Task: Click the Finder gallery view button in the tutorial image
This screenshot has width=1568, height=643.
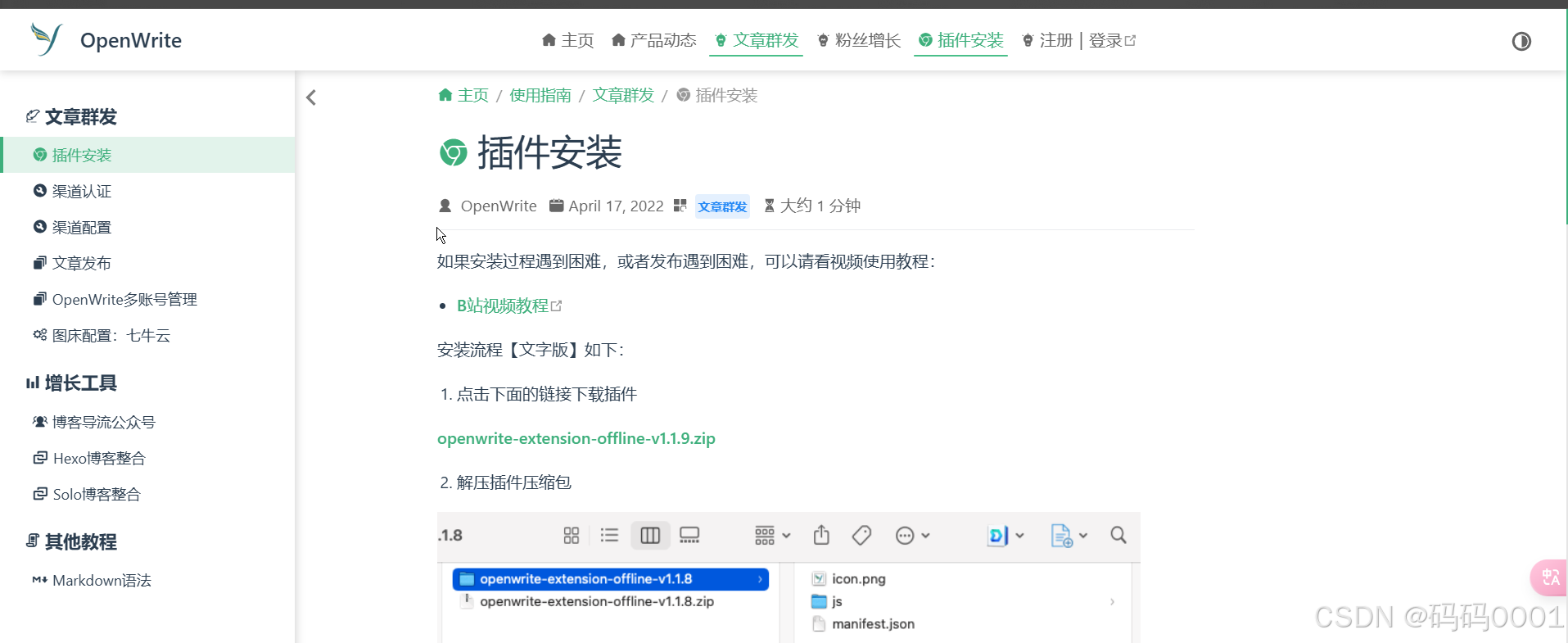Action: 689,536
